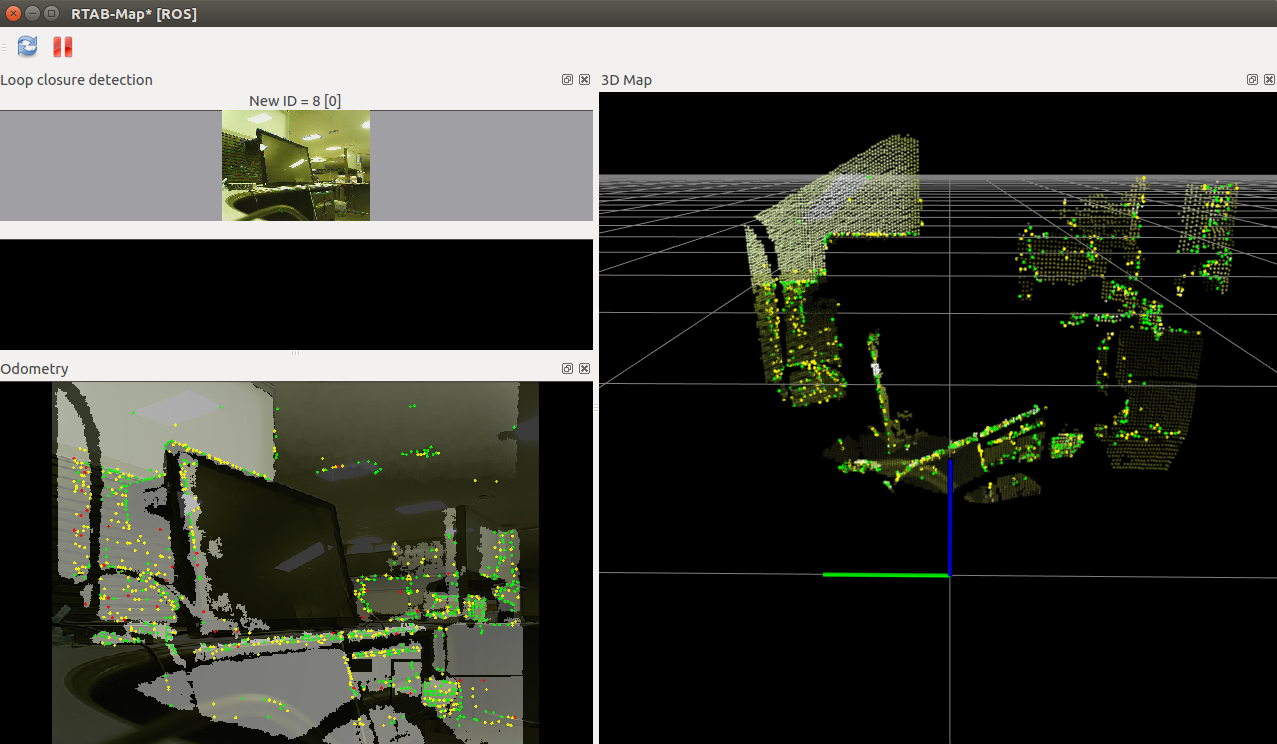
Task: Close the Odometry panel
Action: (x=584, y=369)
